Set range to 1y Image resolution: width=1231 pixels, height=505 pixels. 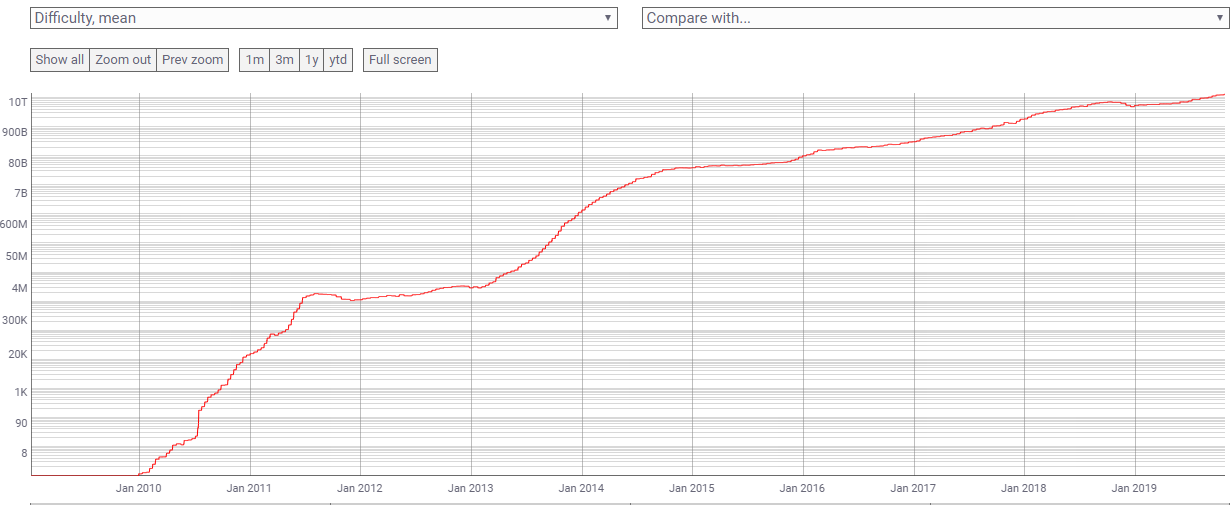tap(312, 60)
